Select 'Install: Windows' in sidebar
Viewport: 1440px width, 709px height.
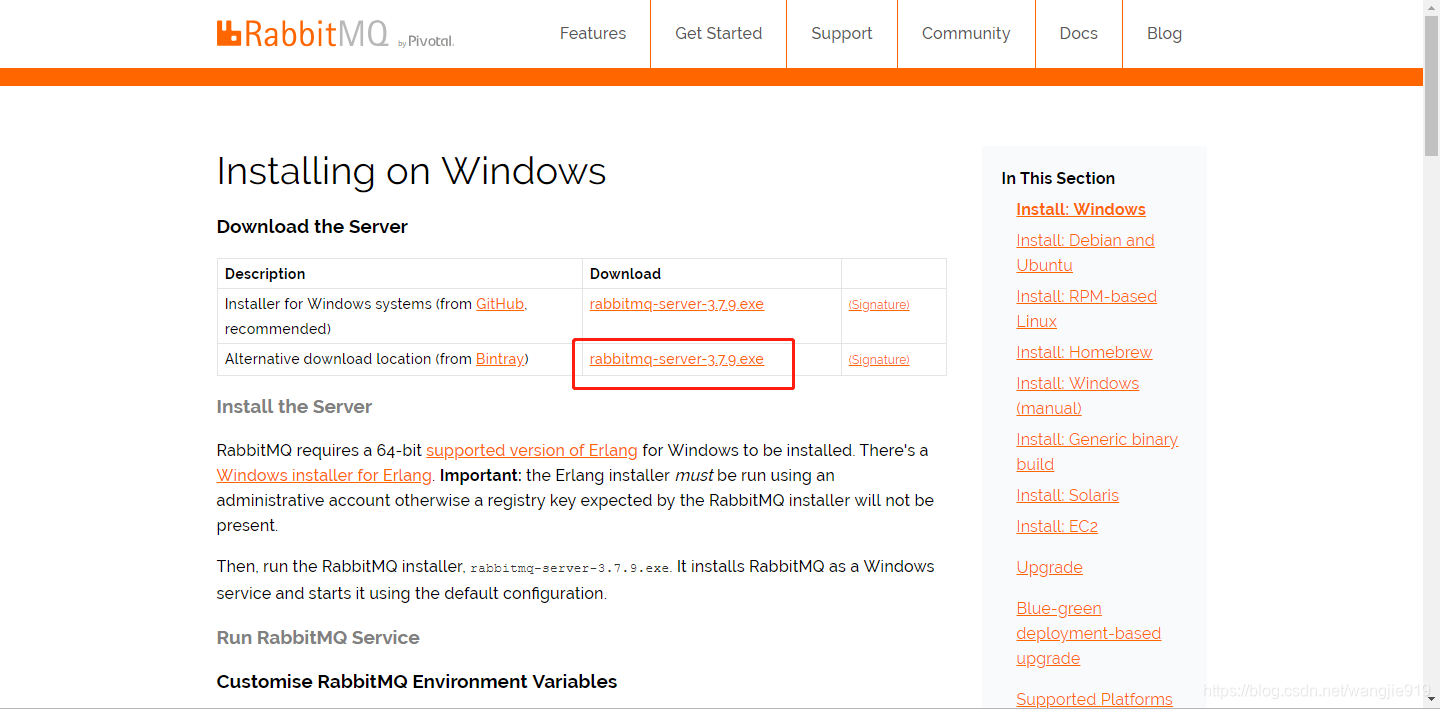[x=1081, y=209]
